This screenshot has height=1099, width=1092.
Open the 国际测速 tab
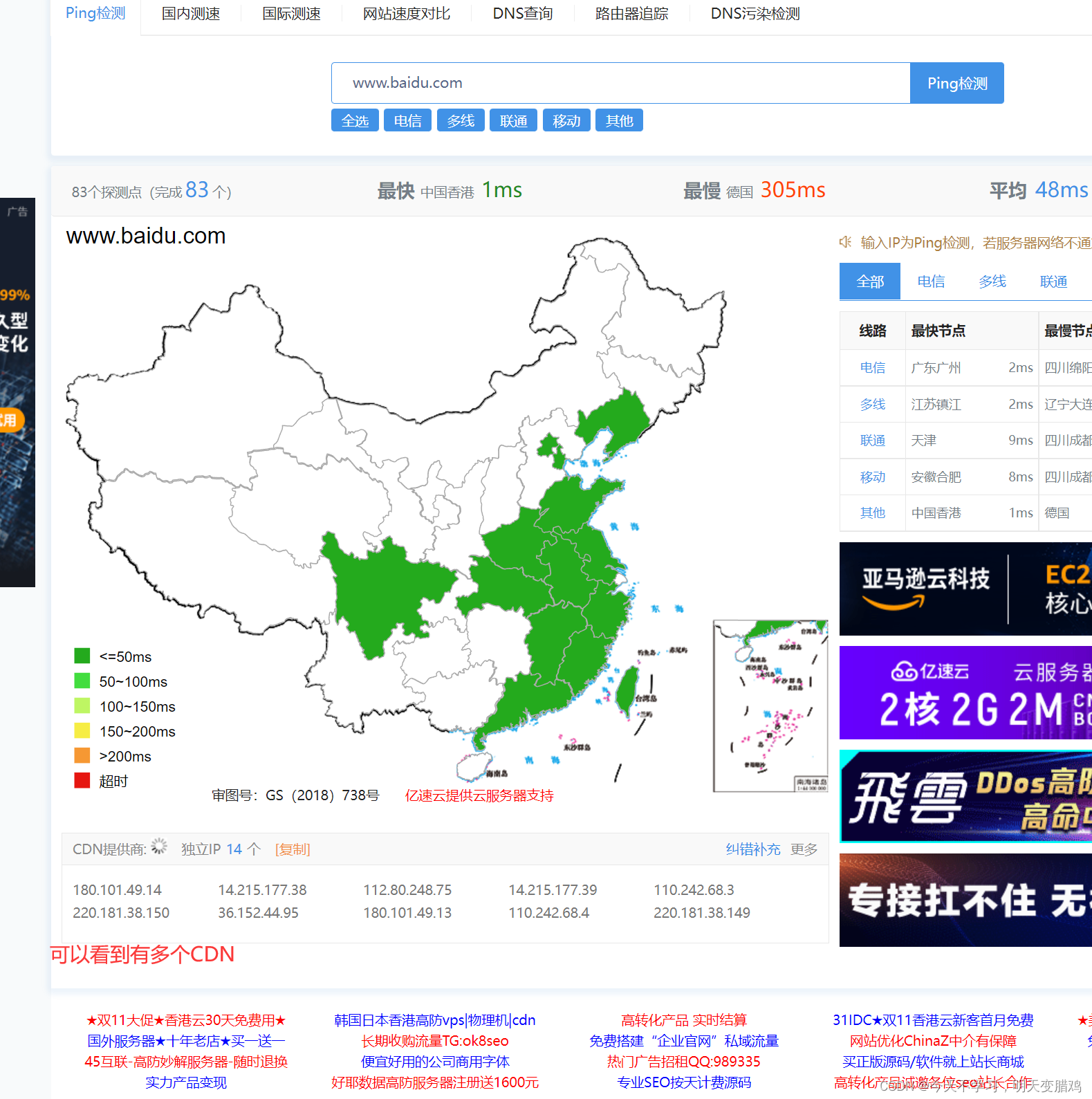coord(292,14)
